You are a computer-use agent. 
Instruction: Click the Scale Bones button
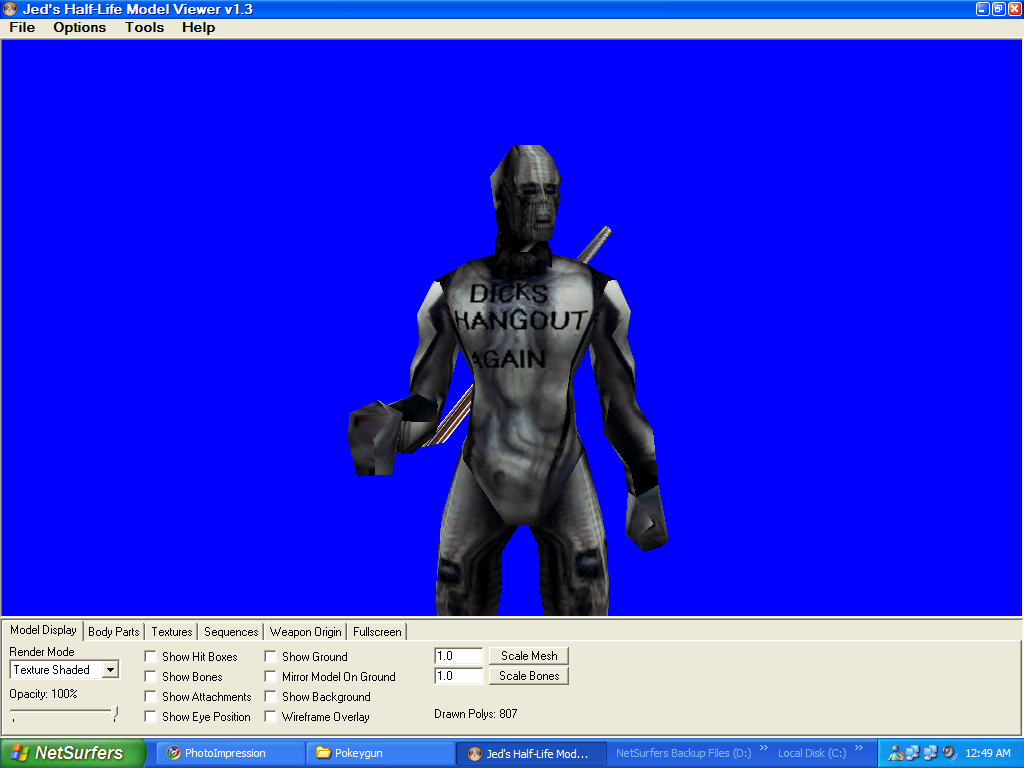coord(529,676)
